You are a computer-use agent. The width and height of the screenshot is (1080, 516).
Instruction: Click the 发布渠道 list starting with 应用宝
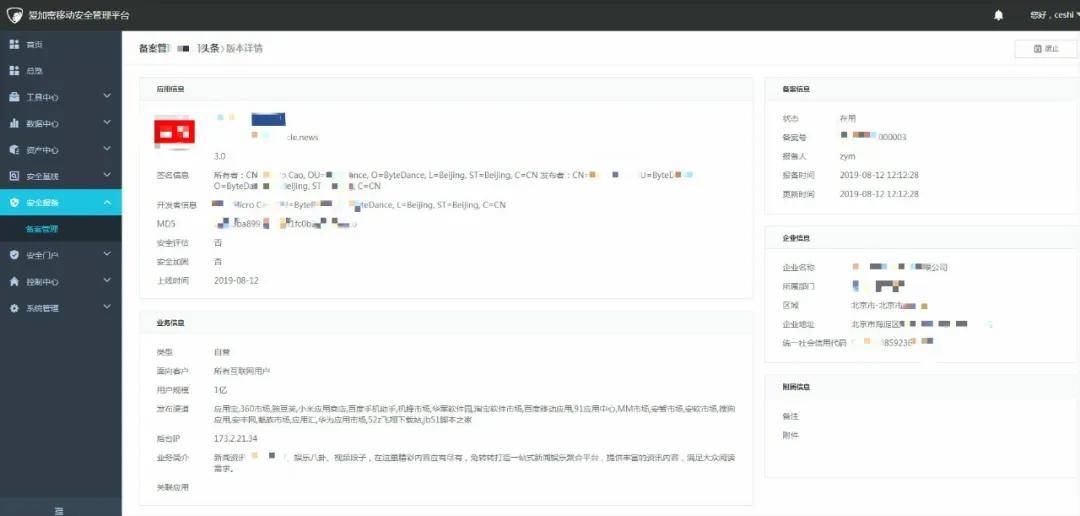[475, 414]
